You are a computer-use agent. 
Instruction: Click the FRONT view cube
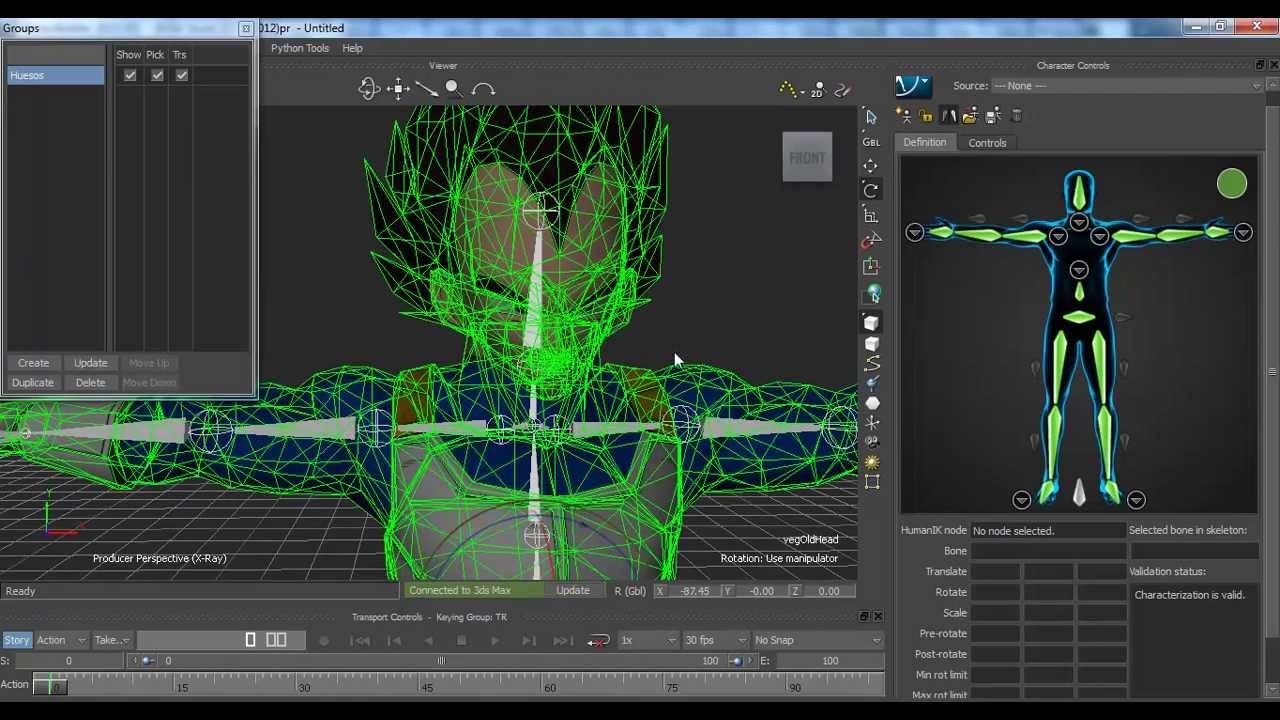pos(807,157)
